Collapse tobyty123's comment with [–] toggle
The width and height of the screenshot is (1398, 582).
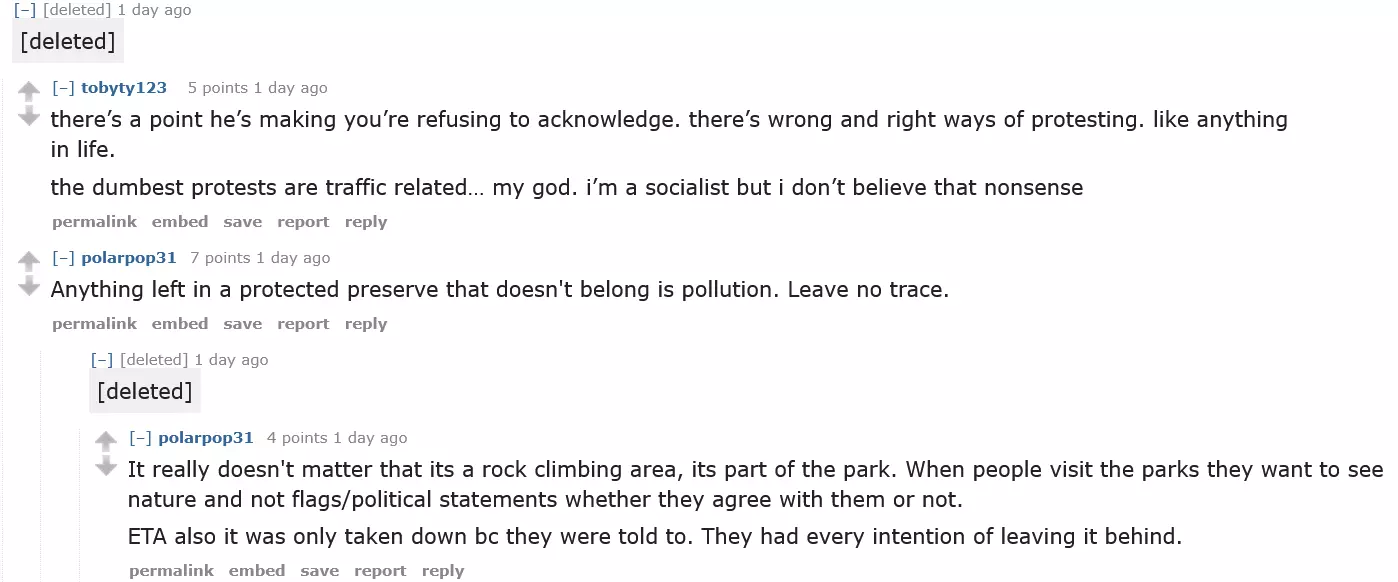64,88
